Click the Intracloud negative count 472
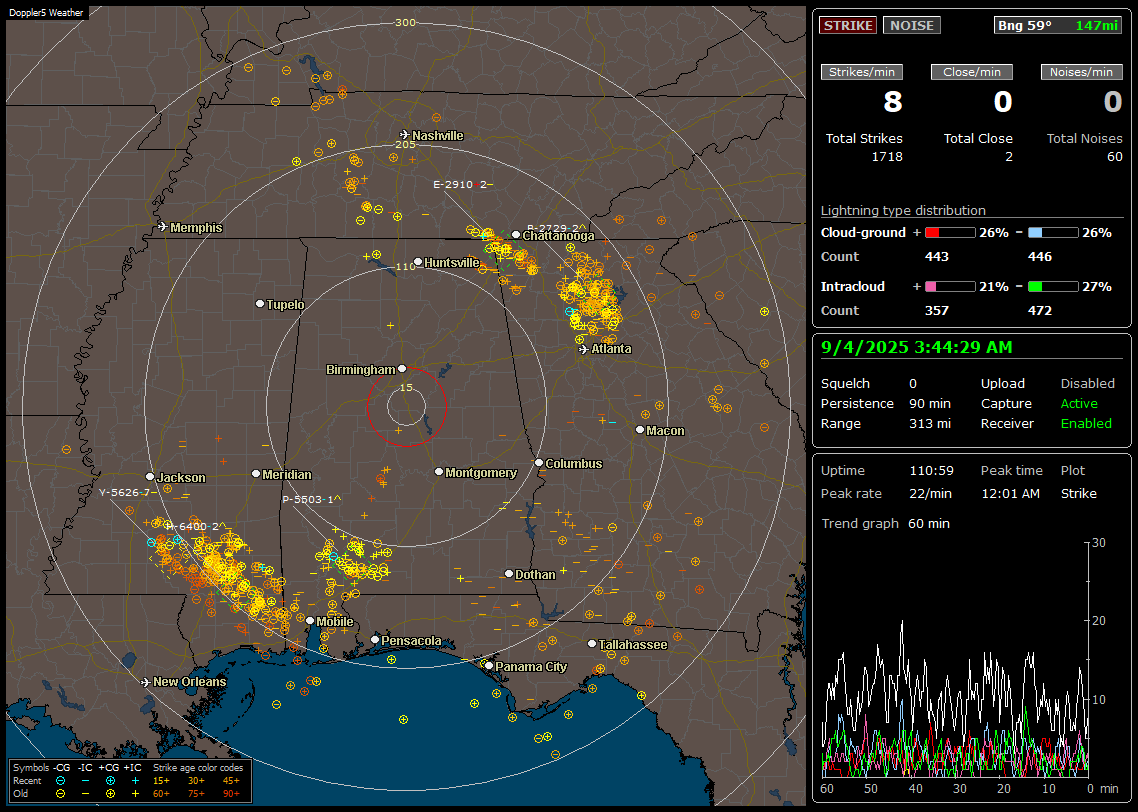The image size is (1138, 812). (1039, 310)
